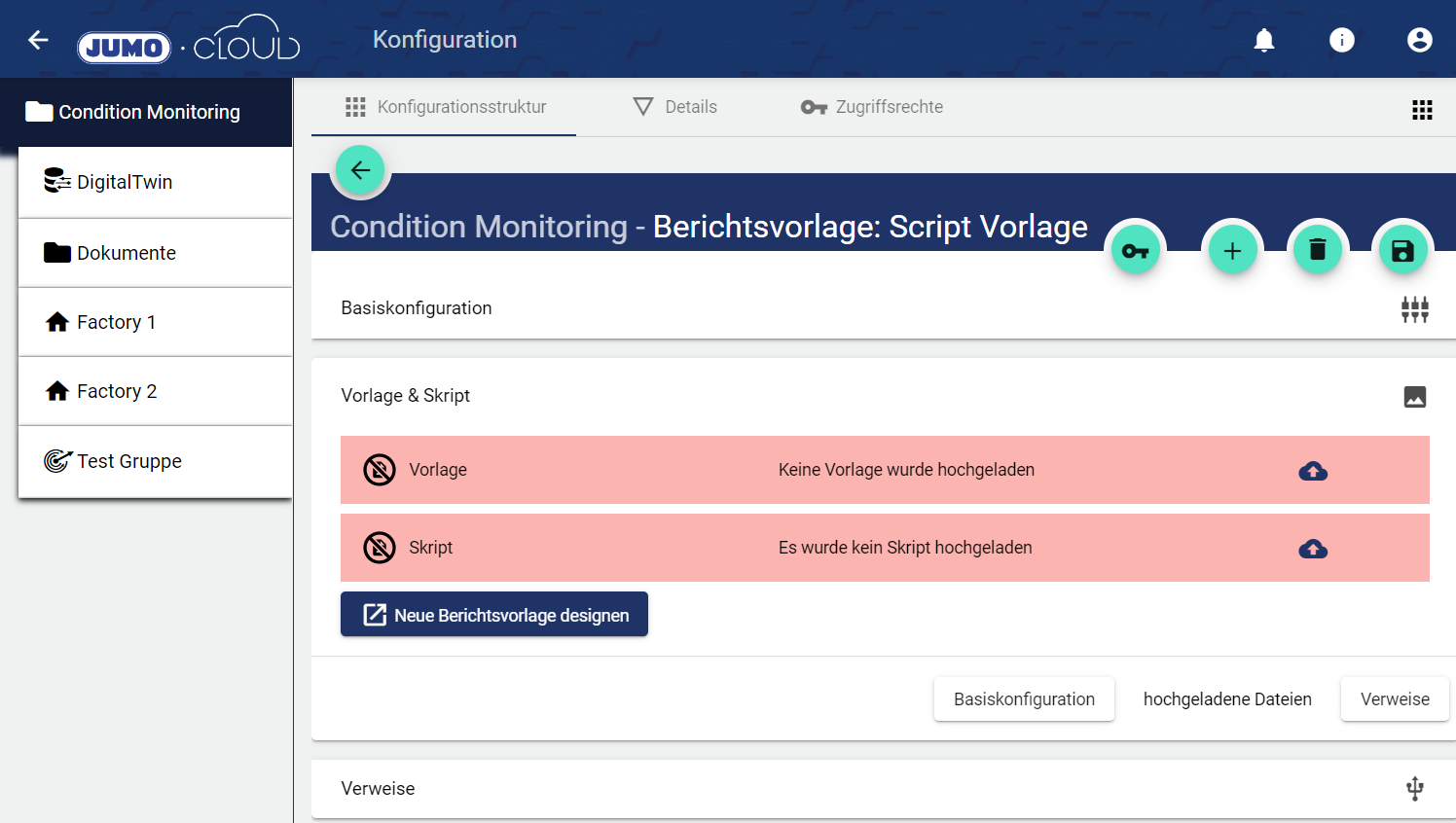Upload a file in the Skript row
Screen dimensions: 1456x823
tap(1313, 549)
